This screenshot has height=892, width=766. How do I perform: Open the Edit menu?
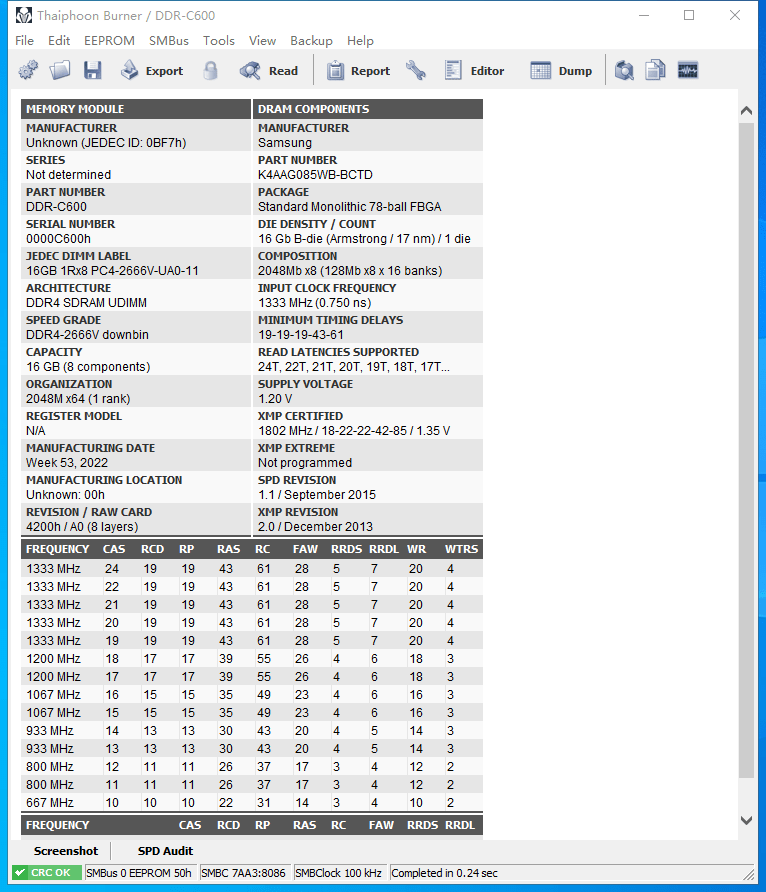pyautogui.click(x=59, y=40)
